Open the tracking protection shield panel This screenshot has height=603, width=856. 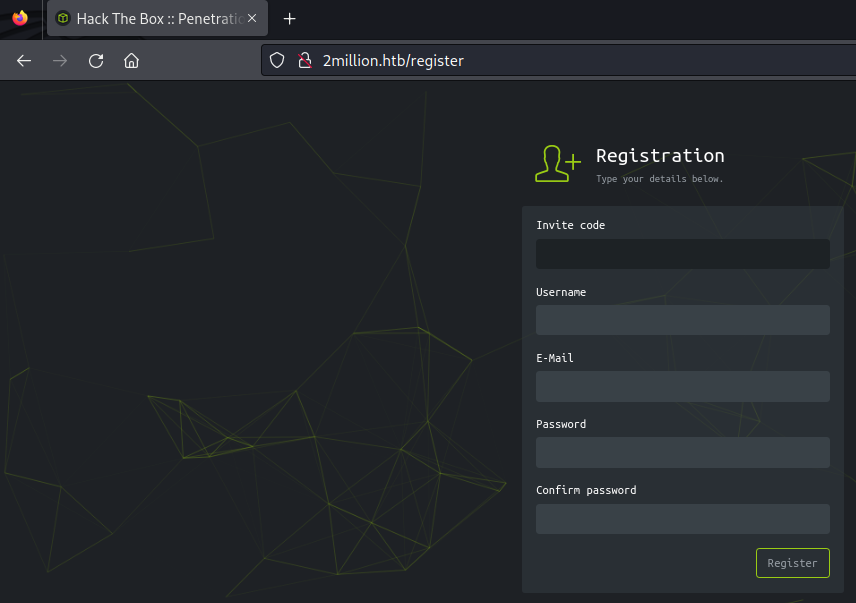[x=278, y=61]
